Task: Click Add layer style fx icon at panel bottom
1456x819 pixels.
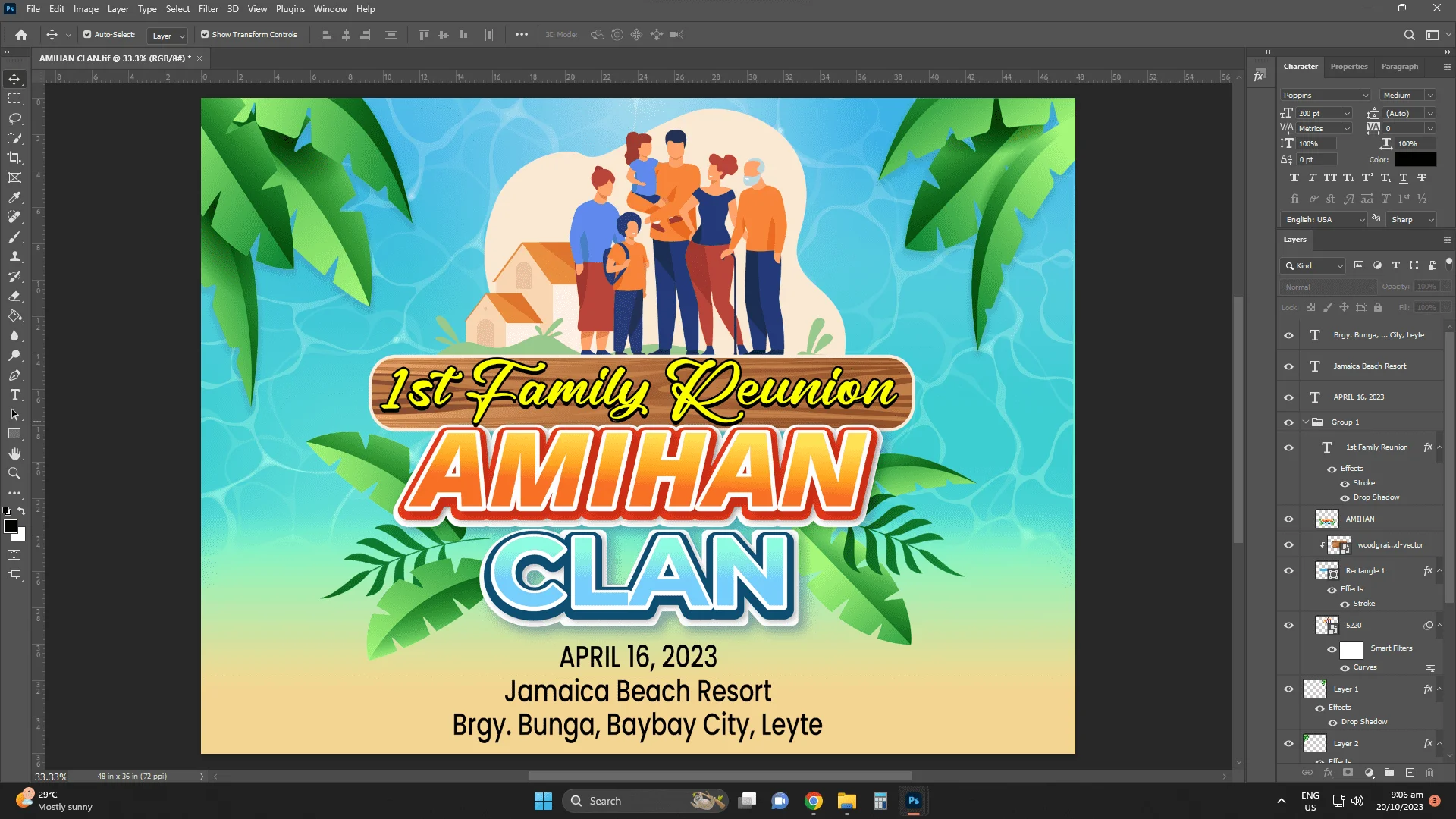Action: point(1328,773)
